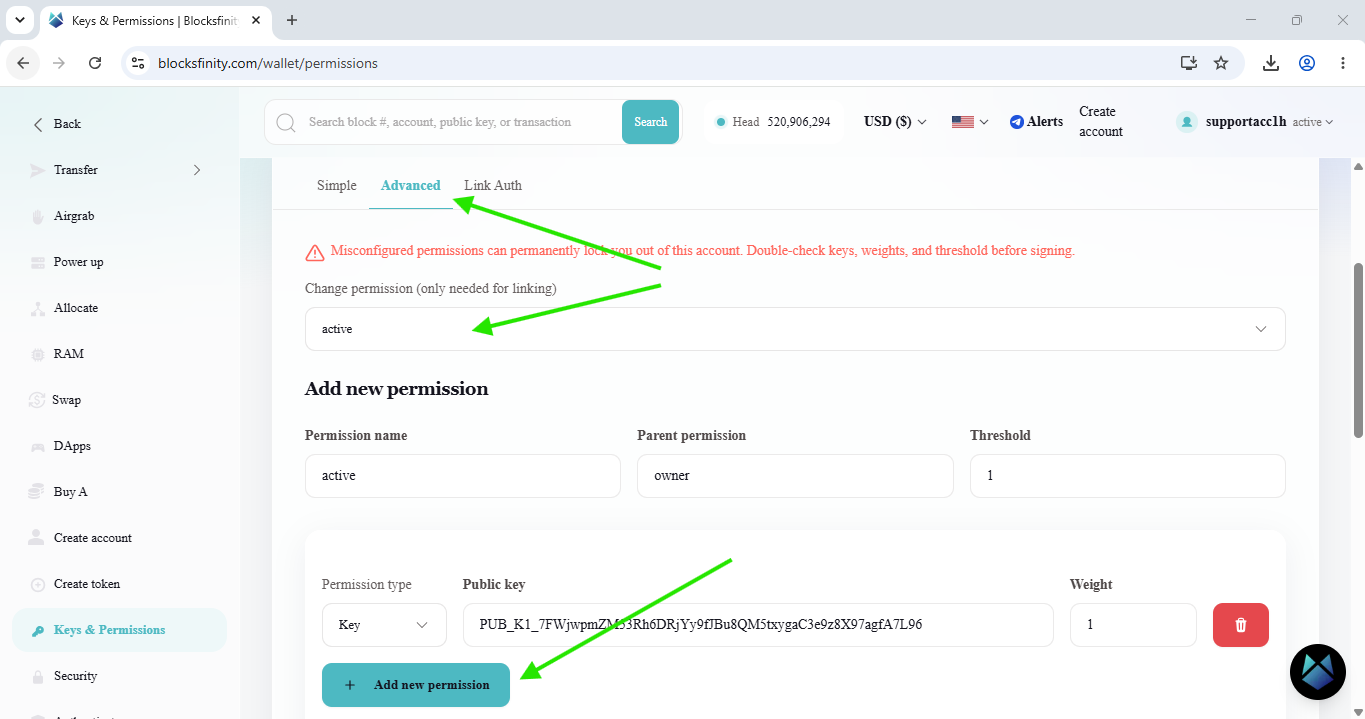
Task: Click the Search button
Action: [x=650, y=122]
